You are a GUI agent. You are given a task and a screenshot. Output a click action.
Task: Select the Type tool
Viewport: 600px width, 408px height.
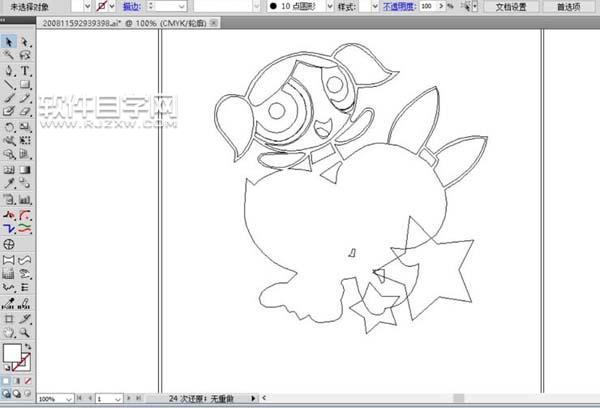[25, 71]
